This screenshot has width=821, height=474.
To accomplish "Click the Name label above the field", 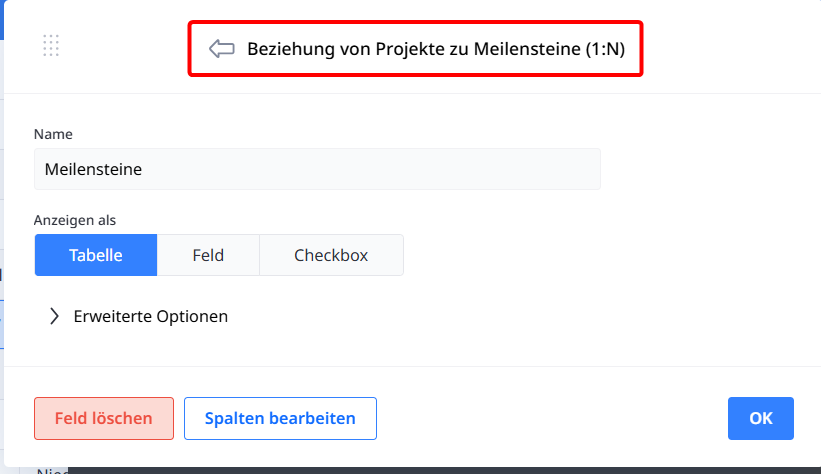I will coord(53,134).
